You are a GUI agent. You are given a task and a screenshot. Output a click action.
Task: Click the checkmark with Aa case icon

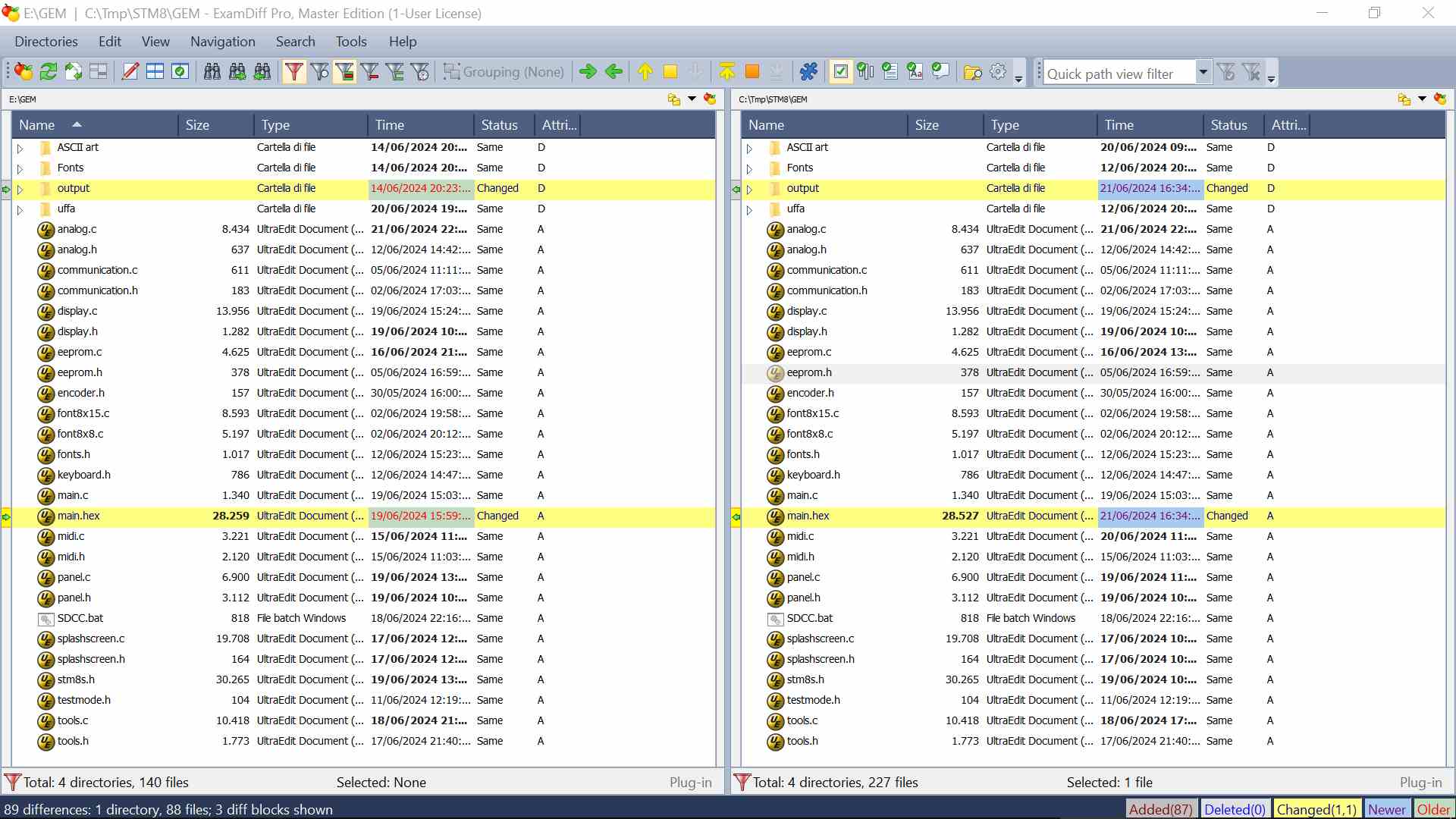[915, 72]
